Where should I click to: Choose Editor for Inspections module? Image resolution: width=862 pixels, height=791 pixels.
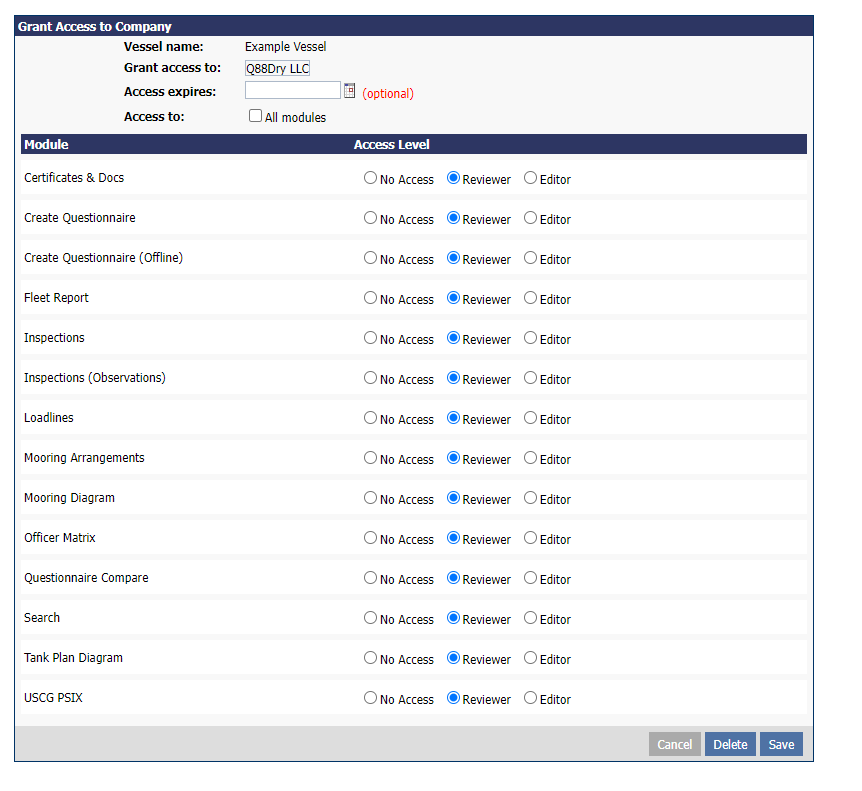(530, 338)
